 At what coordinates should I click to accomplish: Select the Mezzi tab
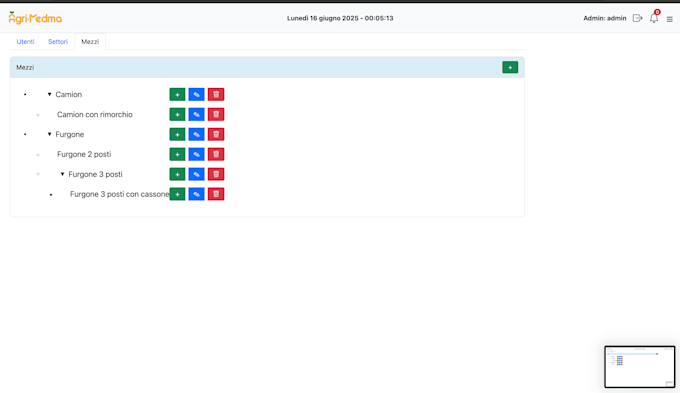coord(90,42)
